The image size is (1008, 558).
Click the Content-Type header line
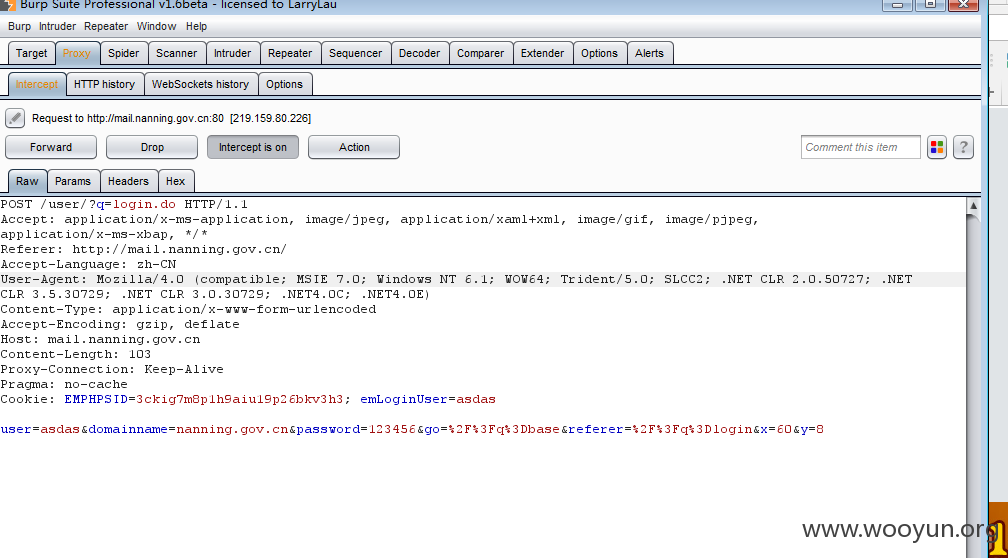[188, 309]
